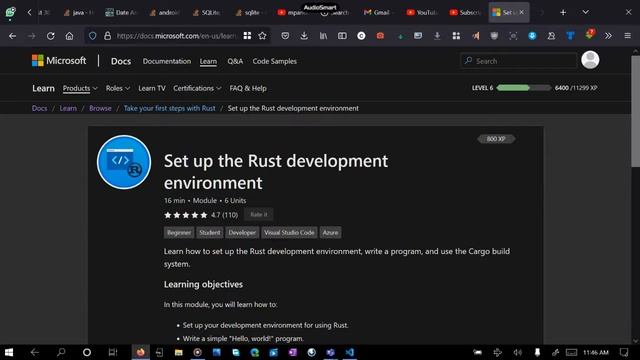Screen dimensions: 640x360
Task: Expand the Certifications dropdown menu
Action: (197, 88)
